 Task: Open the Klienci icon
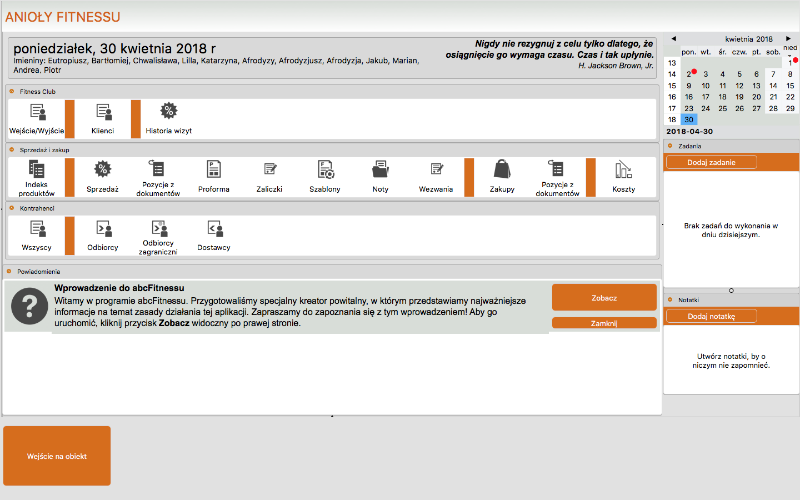102,113
